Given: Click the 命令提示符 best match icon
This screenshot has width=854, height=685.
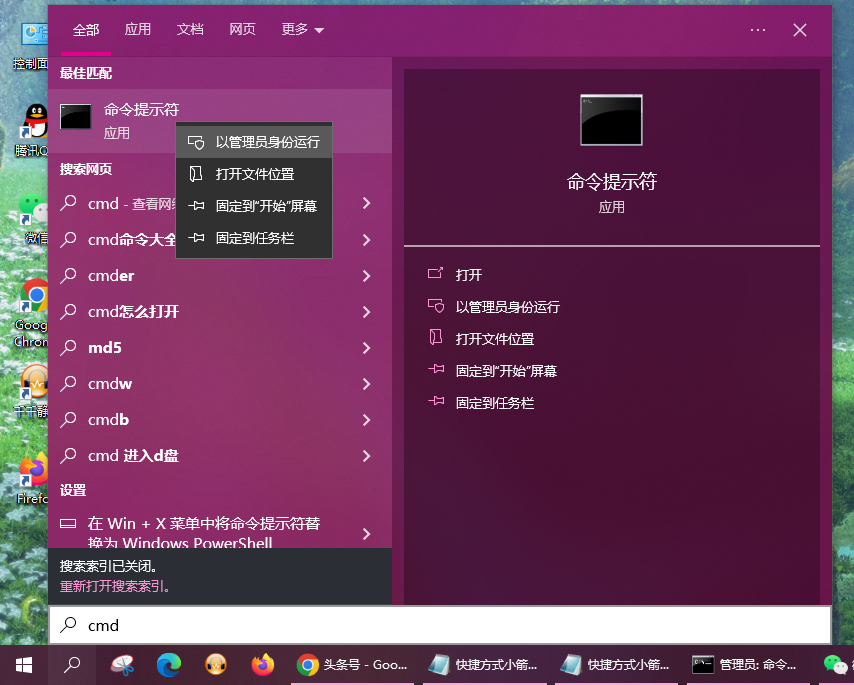Looking at the screenshot, I should [x=75, y=117].
